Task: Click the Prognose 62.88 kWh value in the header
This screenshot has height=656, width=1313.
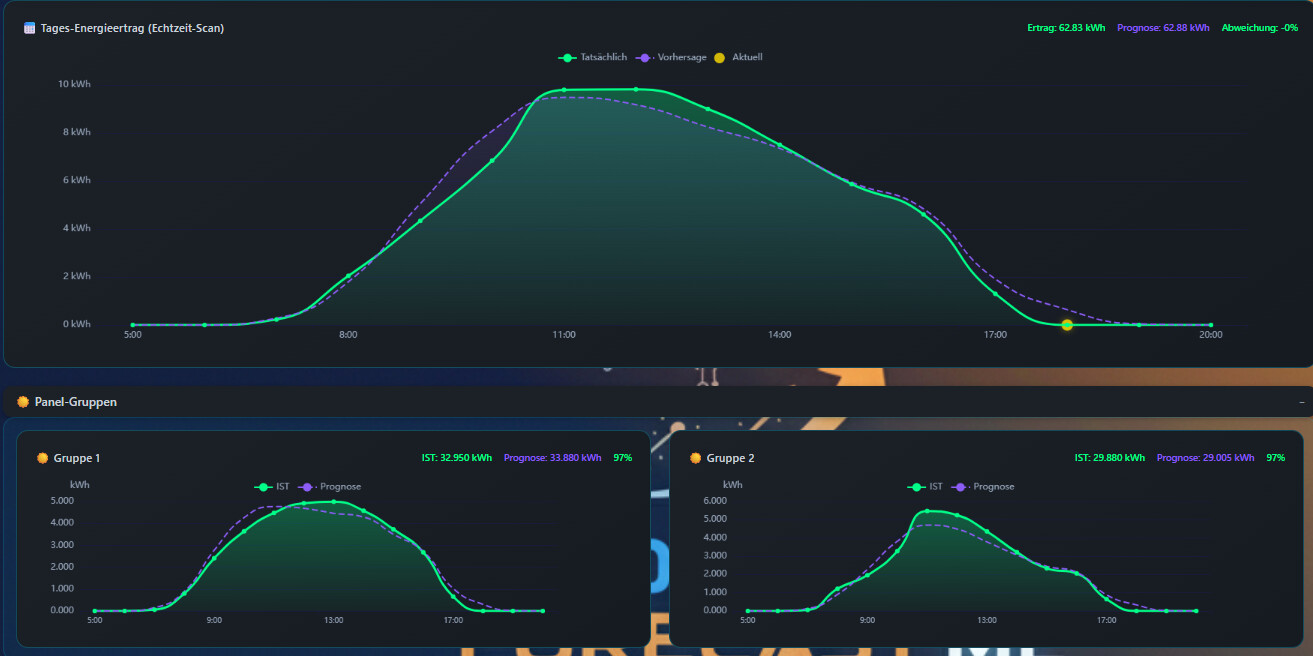Action: coord(1163,28)
